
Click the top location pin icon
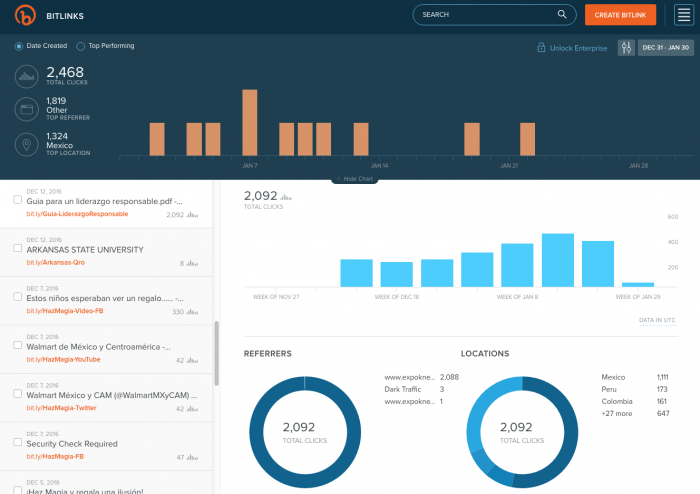pyautogui.click(x=27, y=145)
